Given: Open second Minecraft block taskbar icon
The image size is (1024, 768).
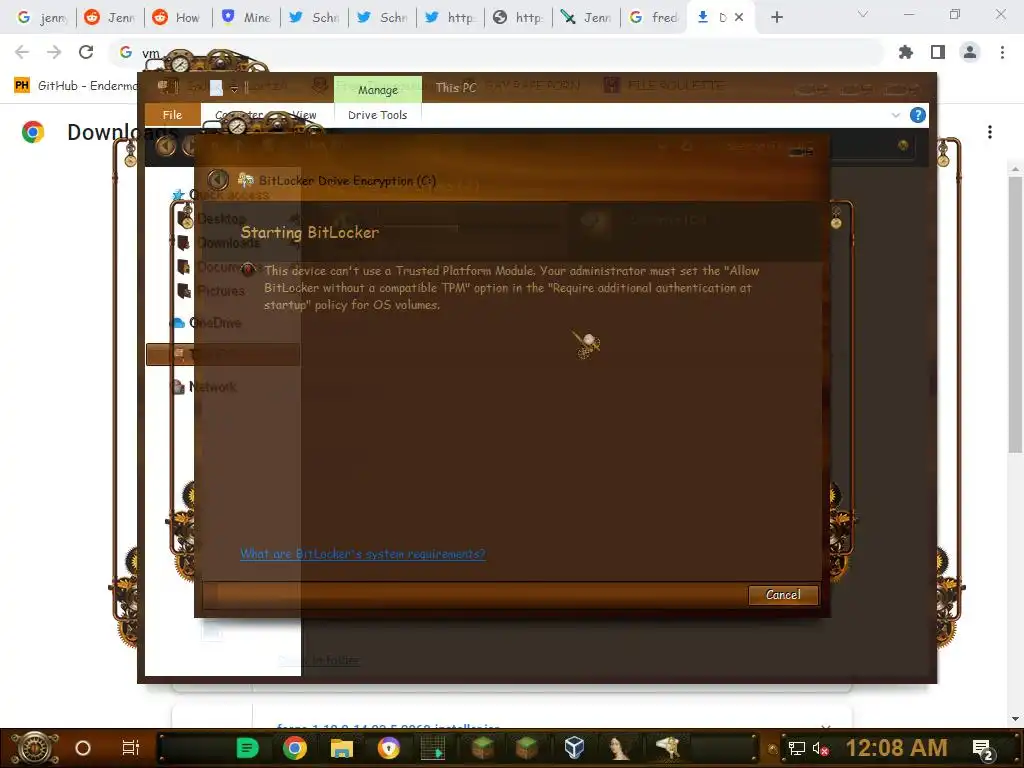Looking at the screenshot, I should coord(527,748).
